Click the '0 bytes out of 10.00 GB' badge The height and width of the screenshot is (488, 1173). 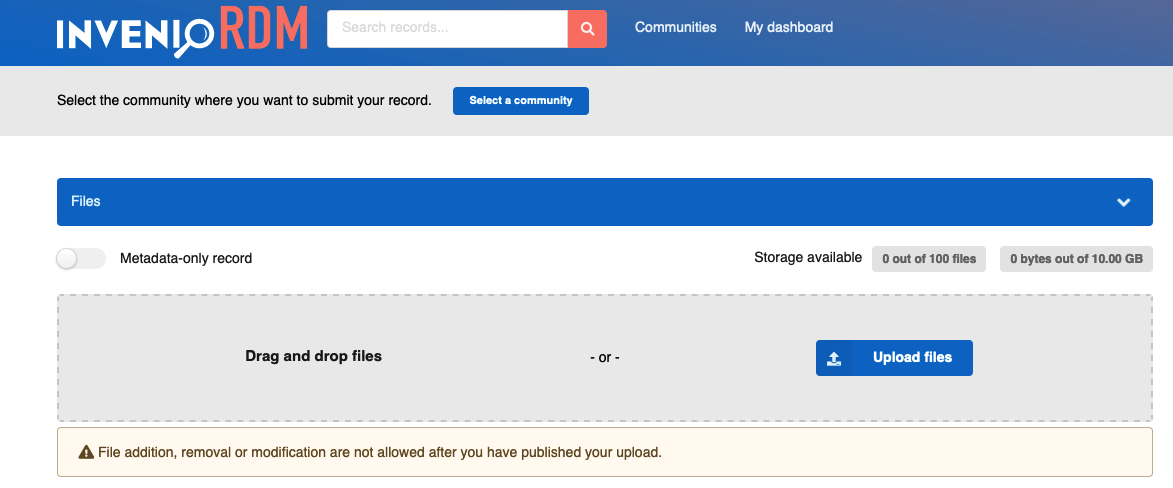pos(1076,259)
